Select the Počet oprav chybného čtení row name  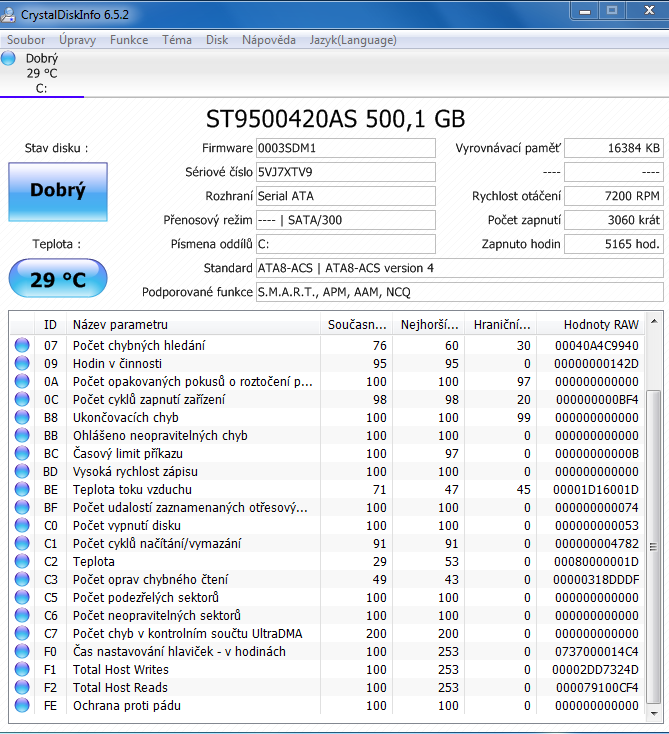click(150, 580)
